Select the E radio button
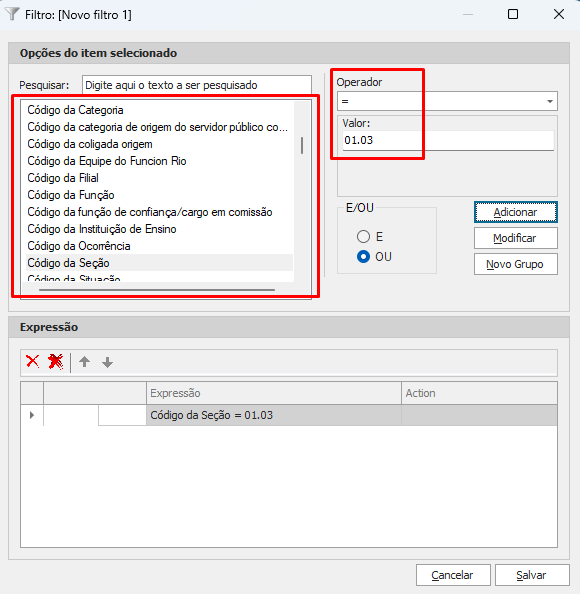 [x=363, y=237]
